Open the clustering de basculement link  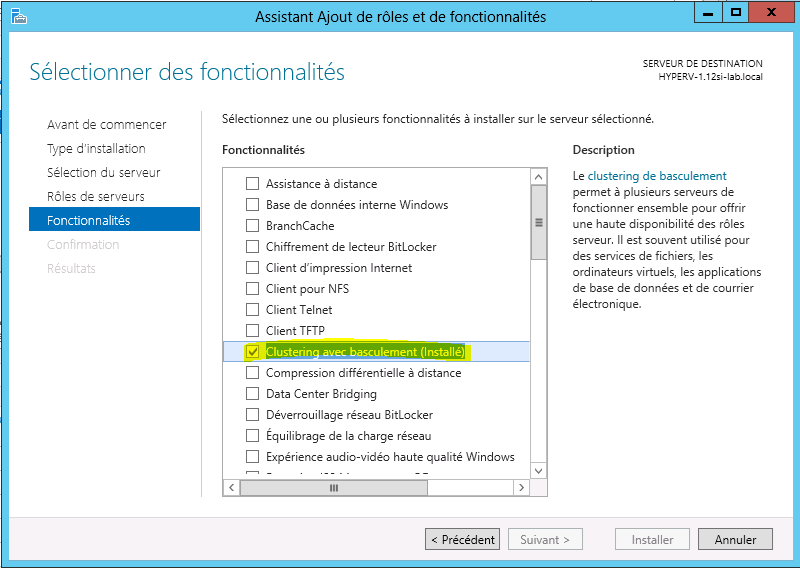657,176
